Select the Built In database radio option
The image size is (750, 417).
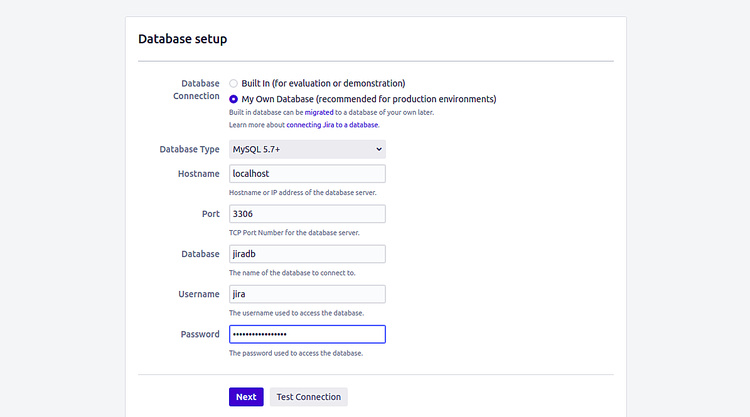point(233,84)
